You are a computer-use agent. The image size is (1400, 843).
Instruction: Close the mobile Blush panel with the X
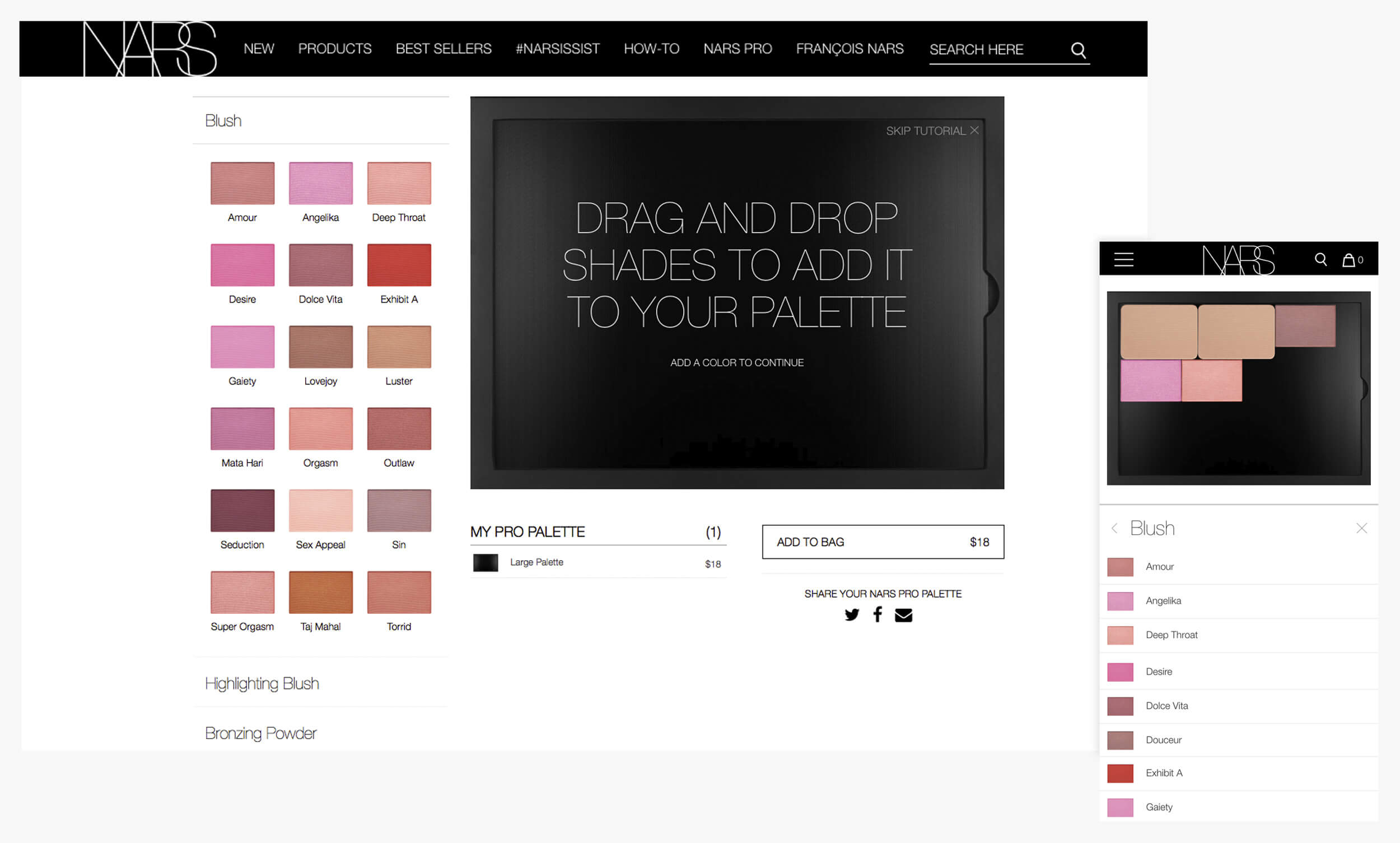point(1361,528)
